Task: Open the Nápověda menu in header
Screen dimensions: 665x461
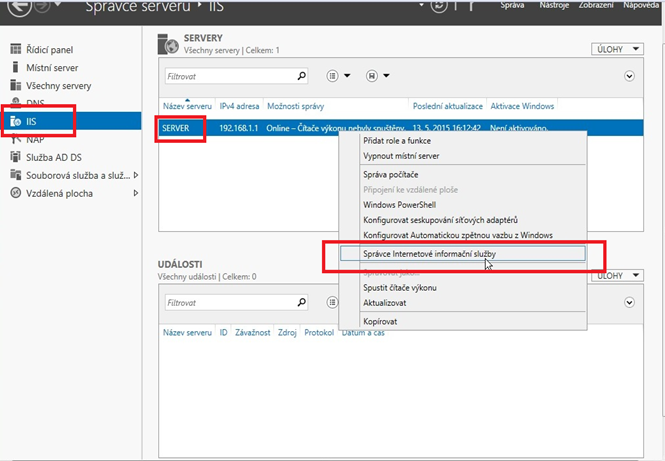Action: [x=641, y=5]
